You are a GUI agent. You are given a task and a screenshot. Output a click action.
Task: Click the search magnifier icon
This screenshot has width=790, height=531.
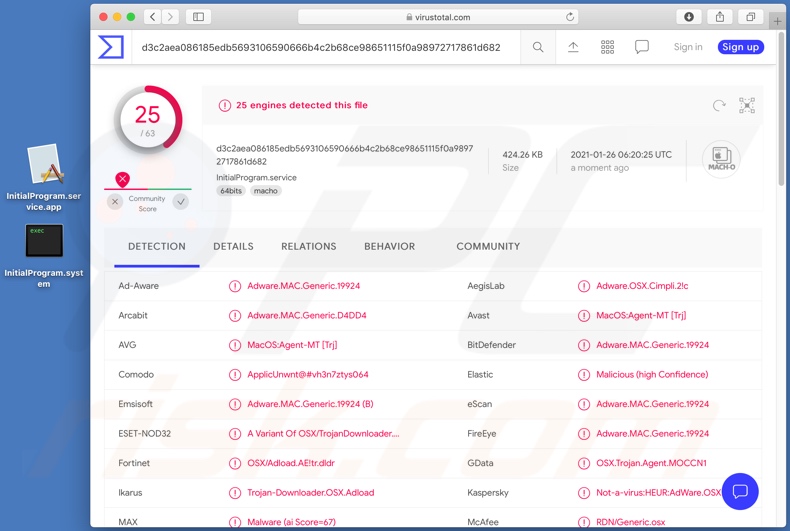pos(538,47)
